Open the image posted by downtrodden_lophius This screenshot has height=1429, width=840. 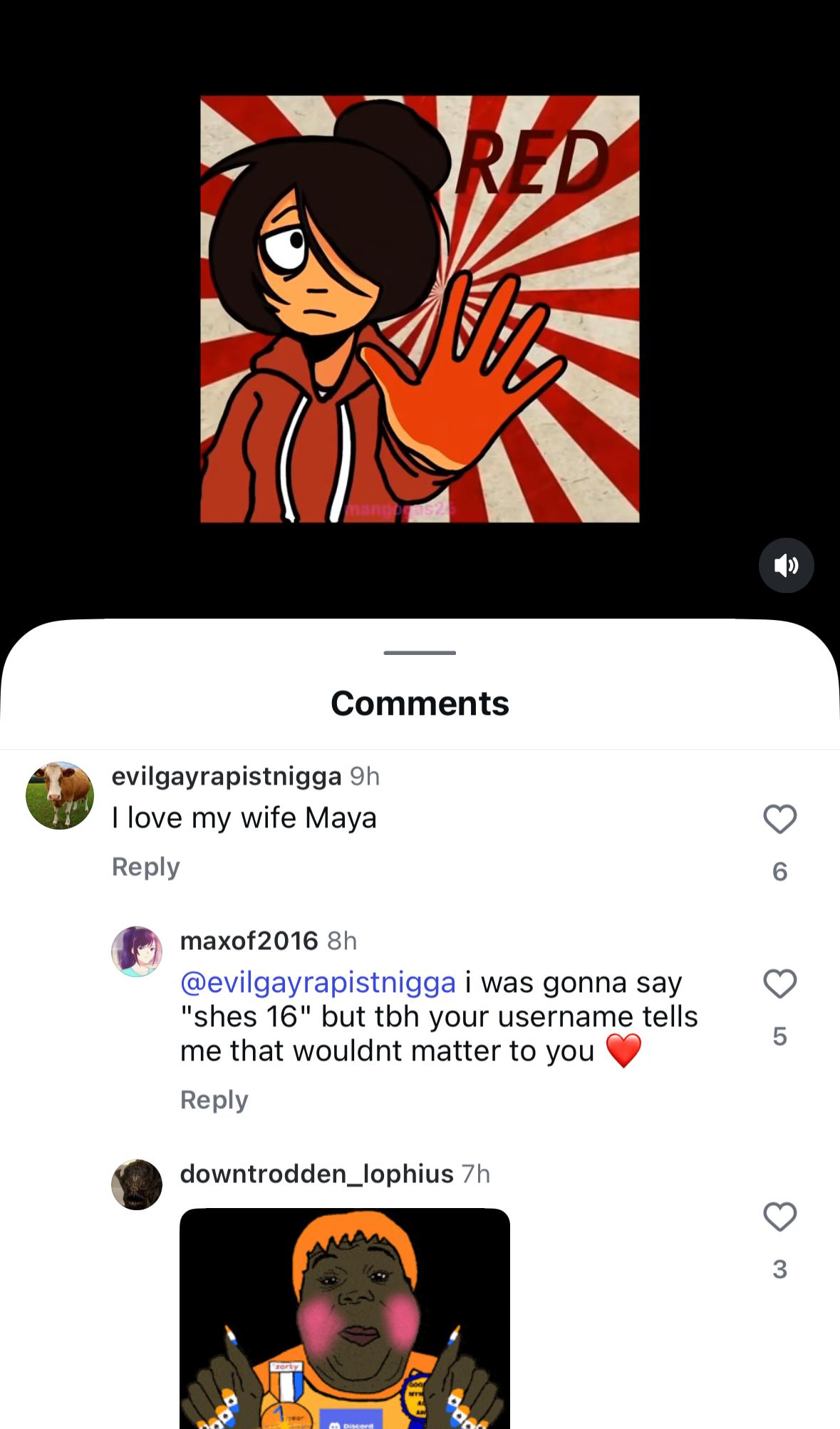click(x=345, y=1319)
